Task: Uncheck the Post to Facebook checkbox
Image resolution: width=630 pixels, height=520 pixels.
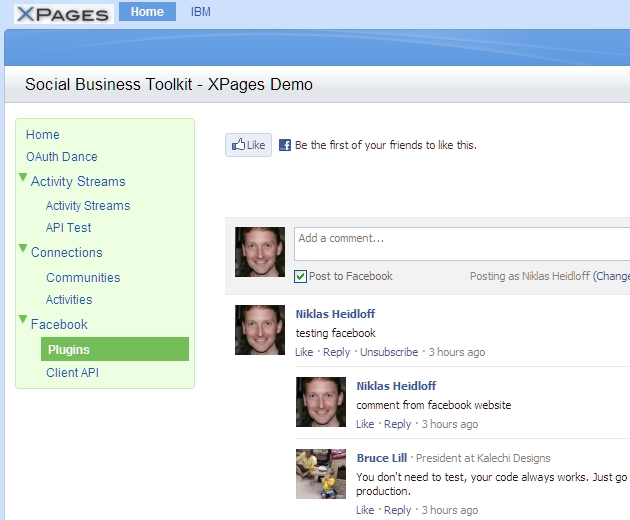Action: click(300, 276)
